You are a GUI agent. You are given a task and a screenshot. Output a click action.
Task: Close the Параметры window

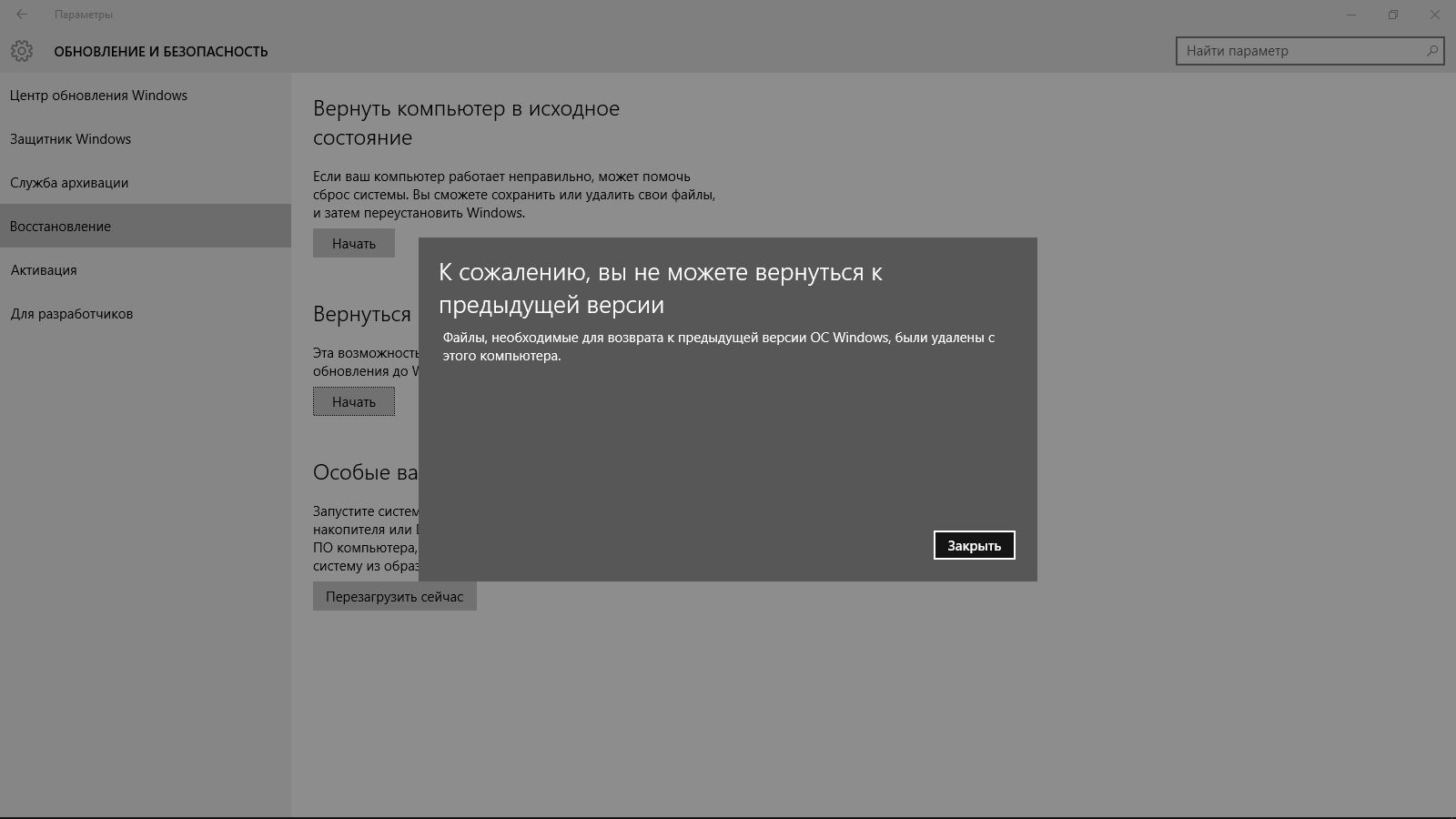tap(1435, 15)
